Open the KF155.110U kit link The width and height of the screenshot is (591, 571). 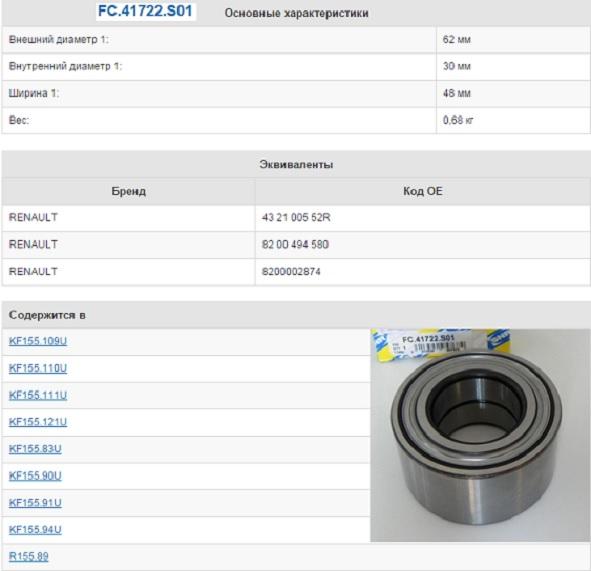click(x=38, y=368)
